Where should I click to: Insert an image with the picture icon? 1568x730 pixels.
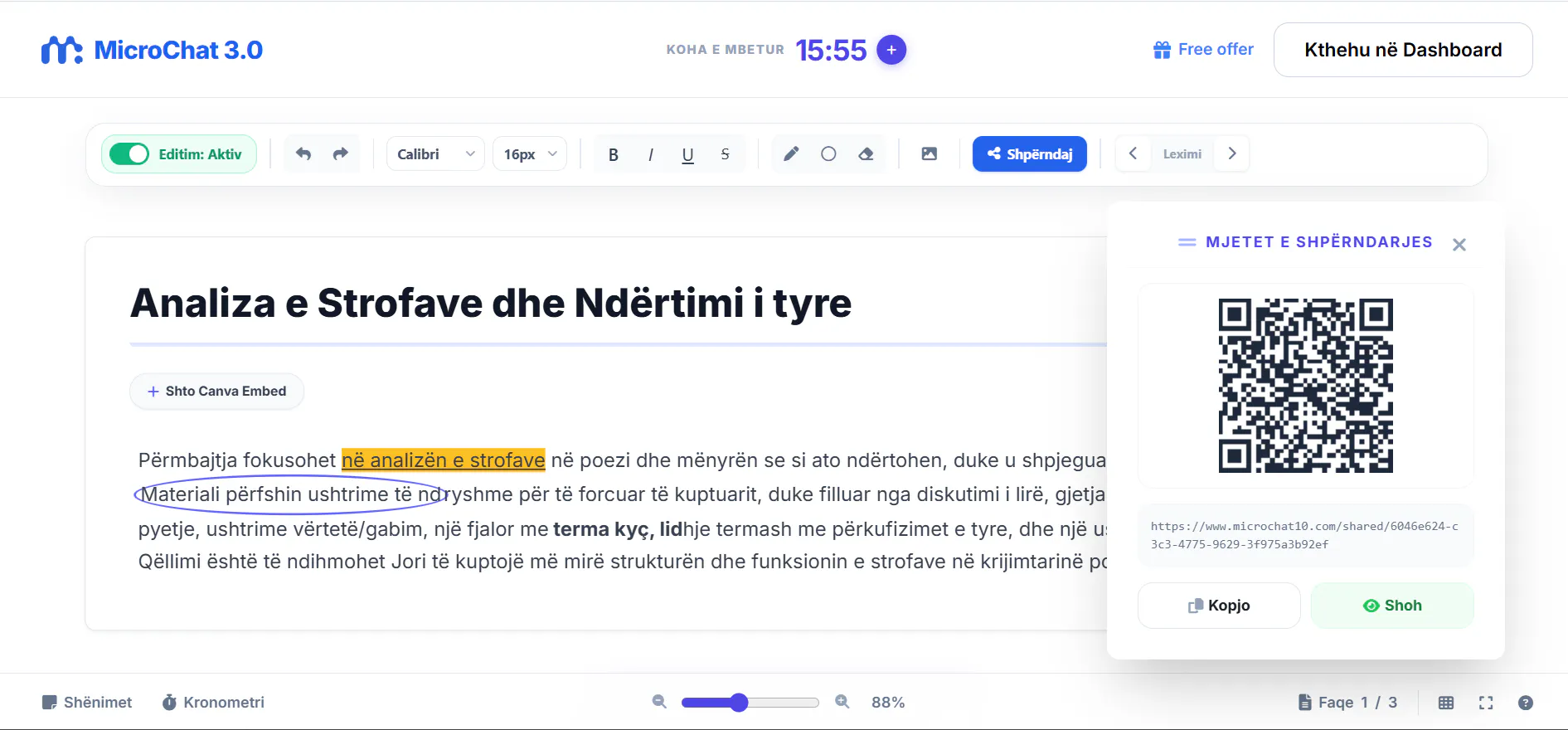[x=930, y=153]
